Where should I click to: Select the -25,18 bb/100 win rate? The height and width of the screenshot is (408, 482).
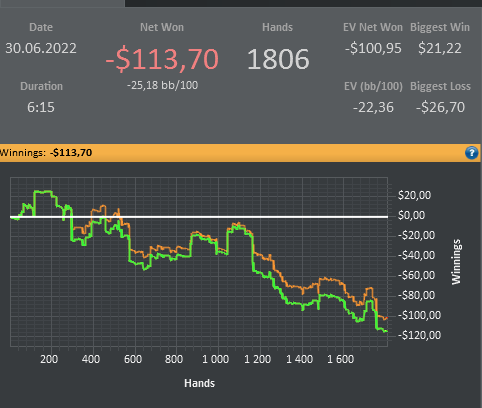[x=162, y=85]
